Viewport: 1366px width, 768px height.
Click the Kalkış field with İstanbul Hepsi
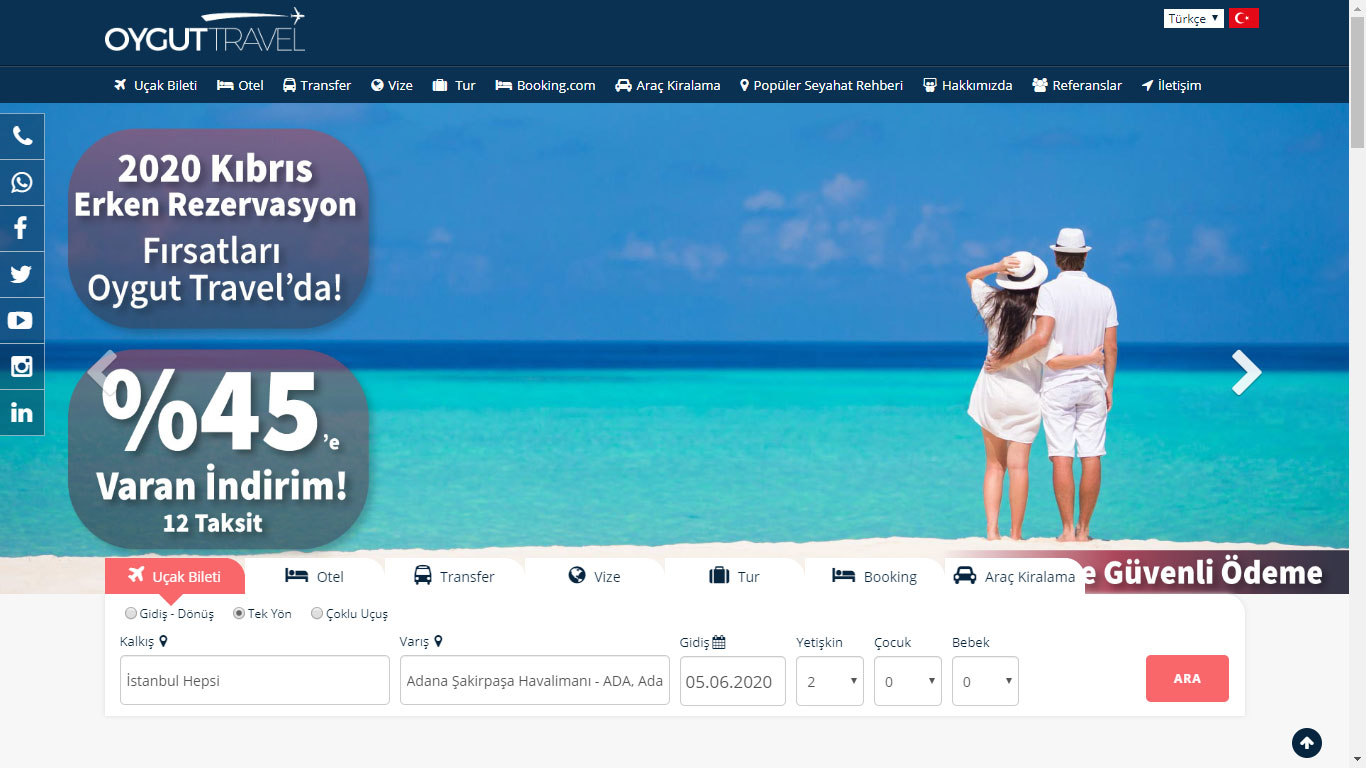click(x=255, y=681)
